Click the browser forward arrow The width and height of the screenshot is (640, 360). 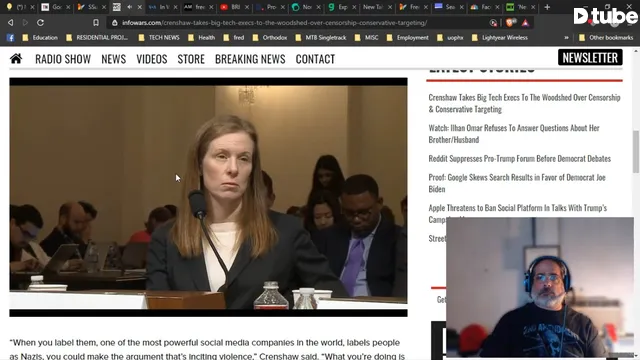[25, 22]
